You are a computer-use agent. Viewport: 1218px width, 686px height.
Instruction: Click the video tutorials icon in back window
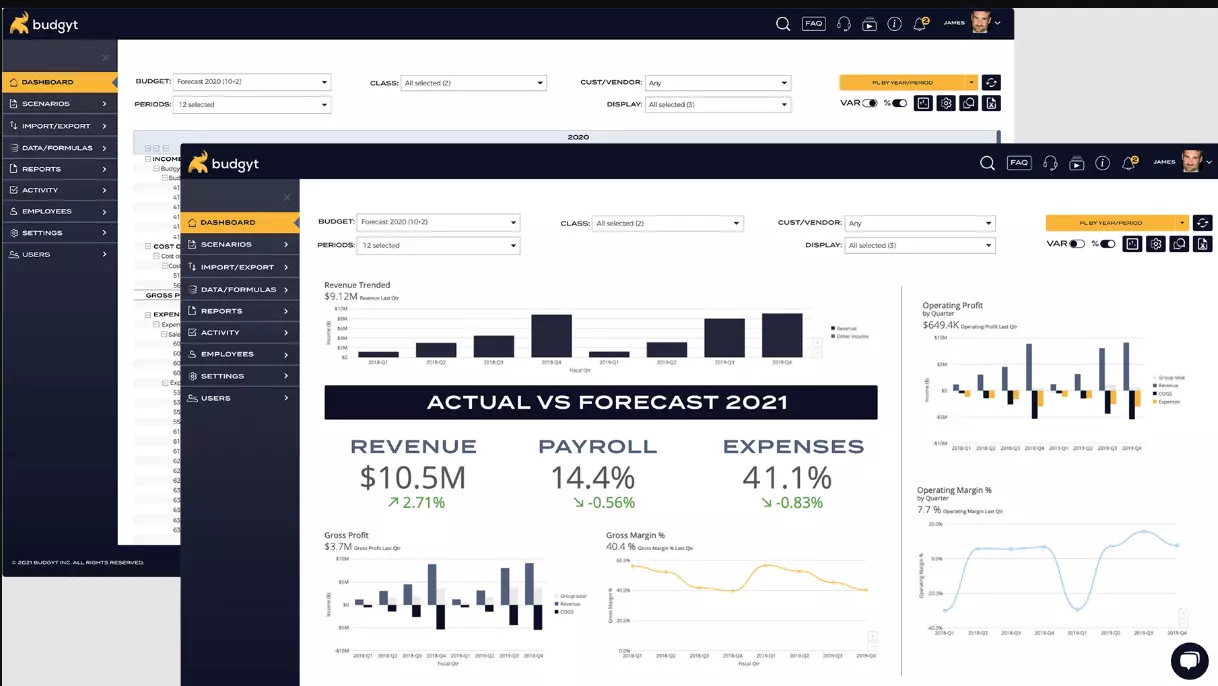point(869,24)
